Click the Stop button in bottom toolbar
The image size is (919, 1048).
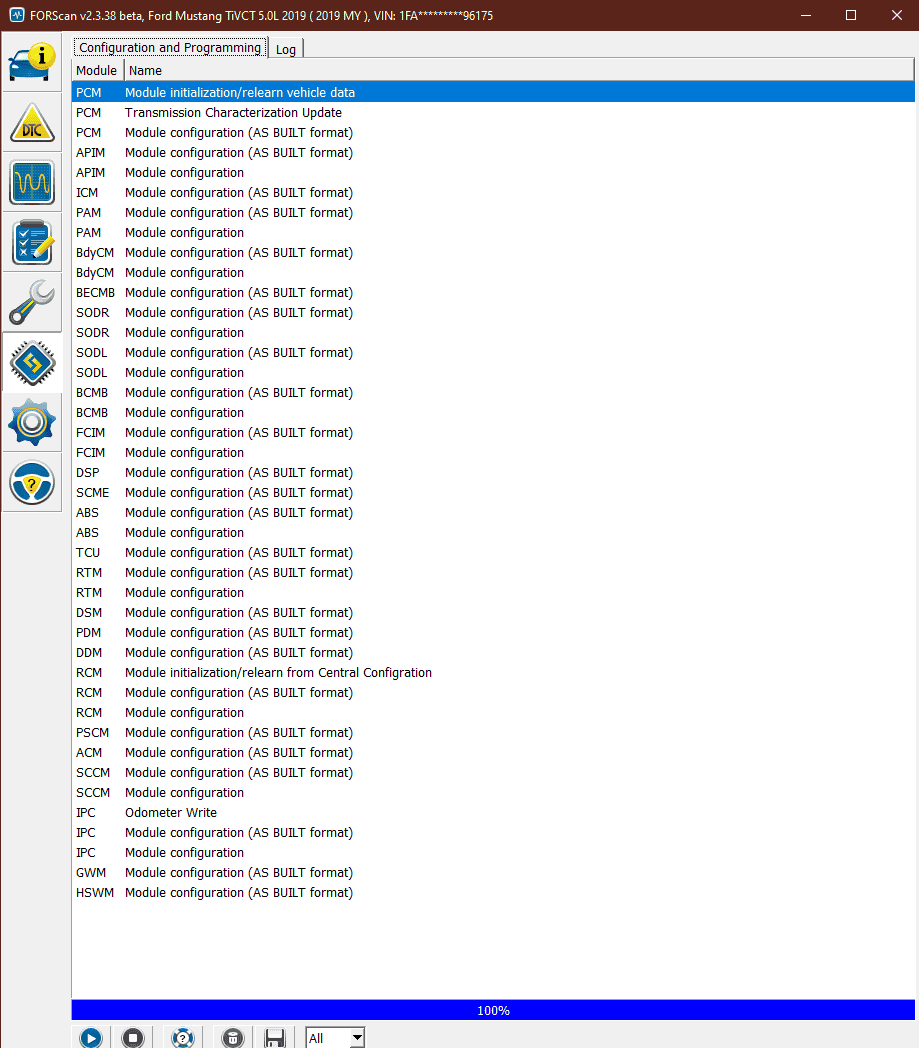132,1037
